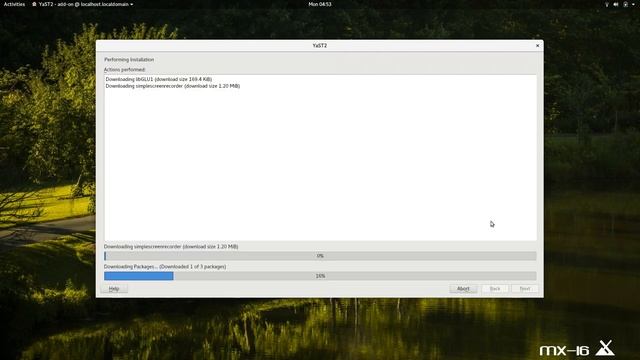This screenshot has height=360, width=640.
Task: Click the volume icon in top bar
Action: (x=616, y=4)
